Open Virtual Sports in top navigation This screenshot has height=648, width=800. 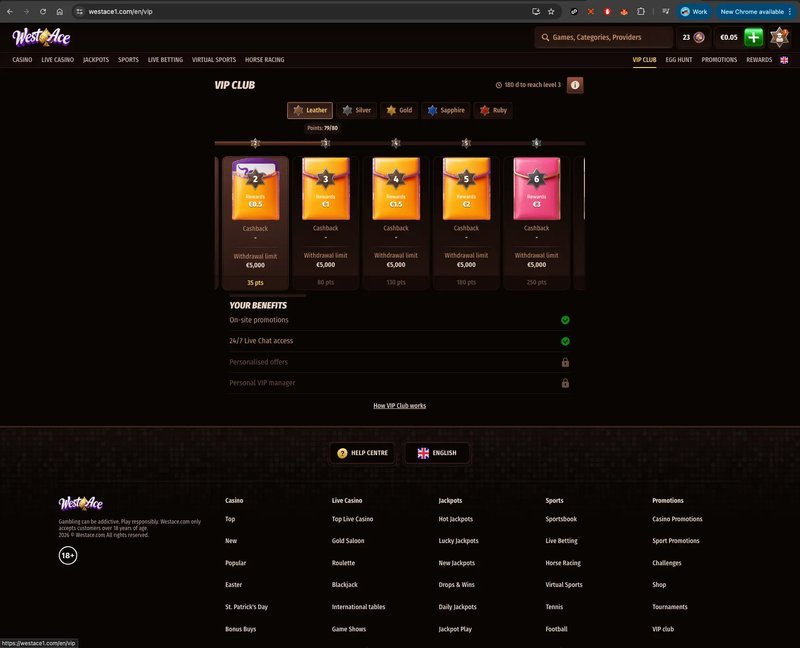214,60
